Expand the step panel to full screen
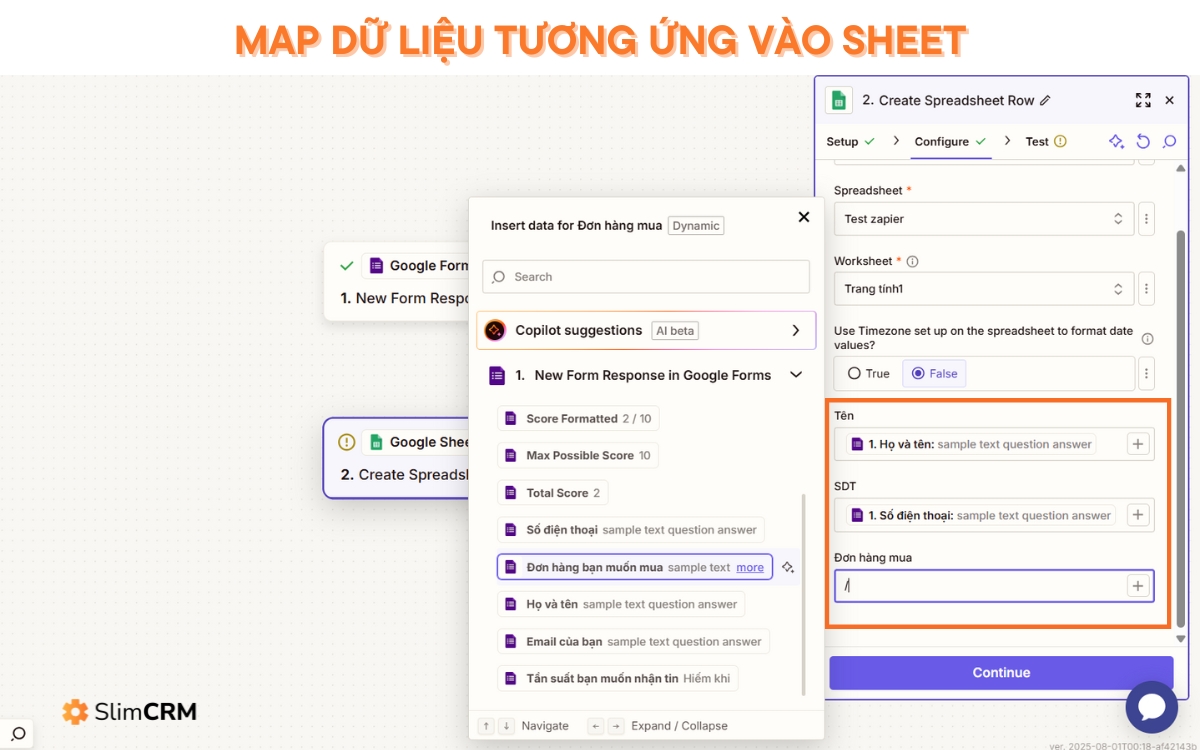The width and height of the screenshot is (1200, 750). pyautogui.click(x=1143, y=100)
